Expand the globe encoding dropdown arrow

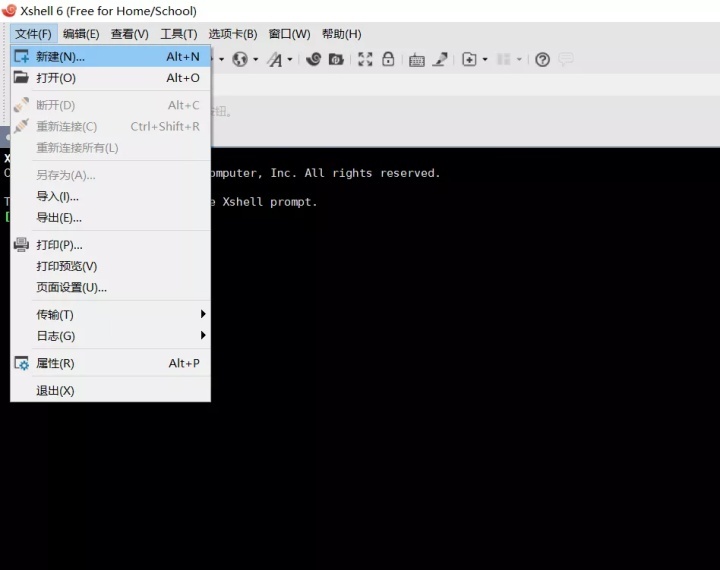(x=256, y=59)
